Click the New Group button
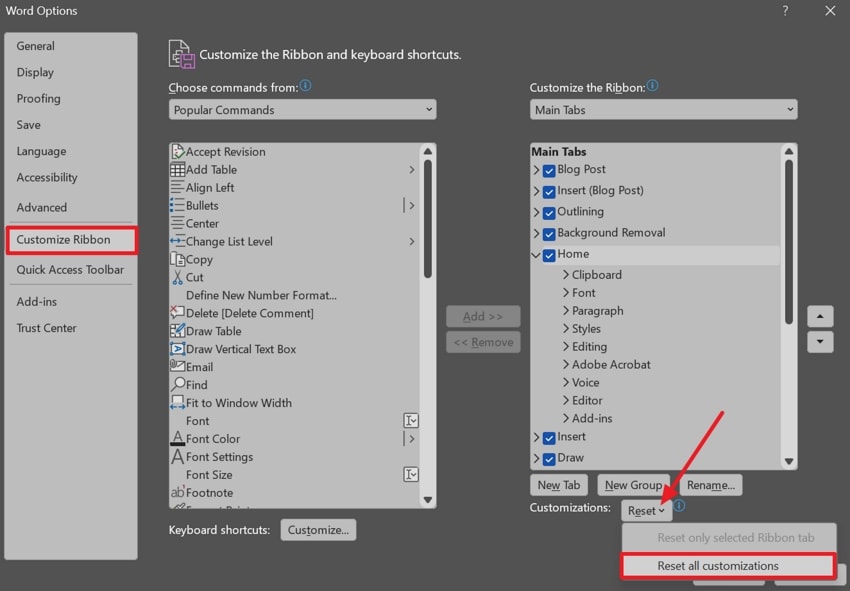This screenshot has height=591, width=850. click(633, 485)
